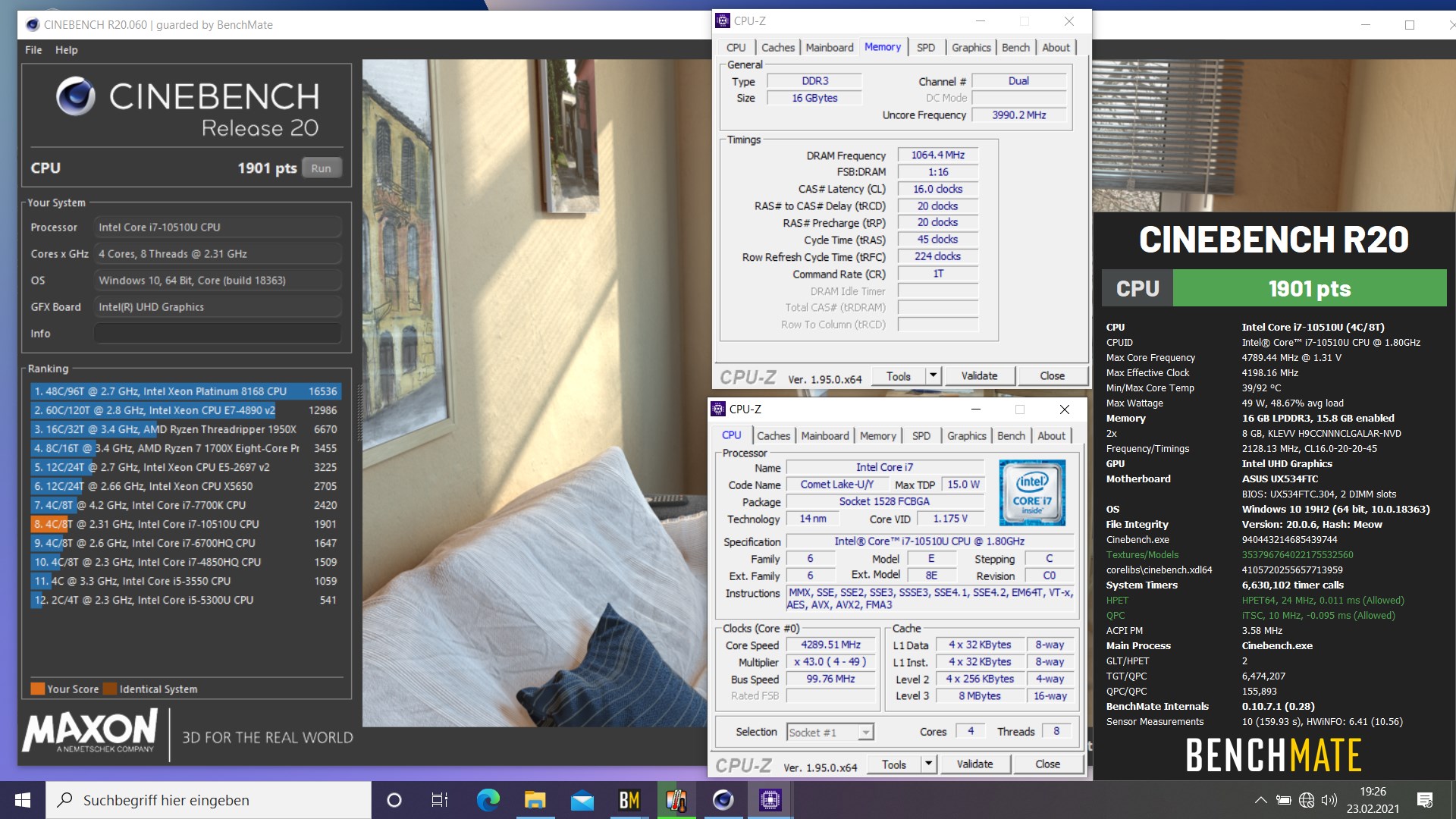Open the File menu in Cinebench
The height and width of the screenshot is (819, 1456).
point(33,50)
